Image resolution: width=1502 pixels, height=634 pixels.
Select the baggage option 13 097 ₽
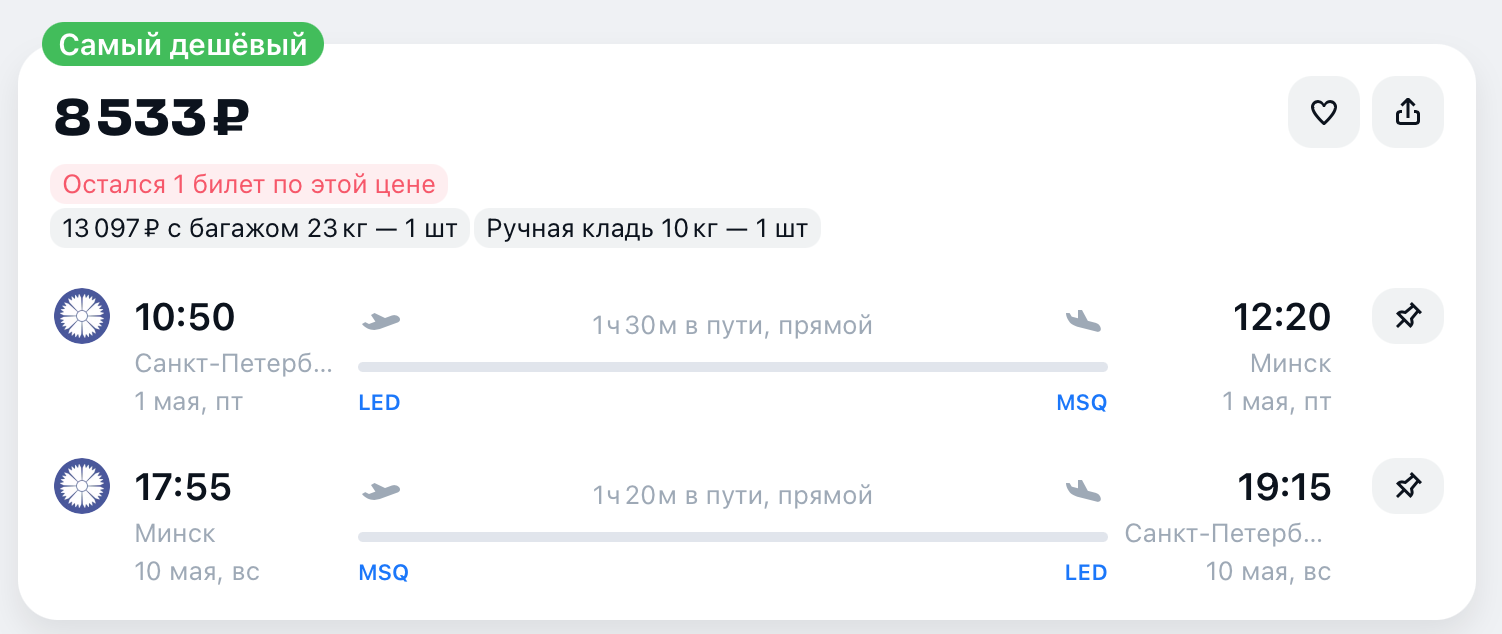coord(259,227)
